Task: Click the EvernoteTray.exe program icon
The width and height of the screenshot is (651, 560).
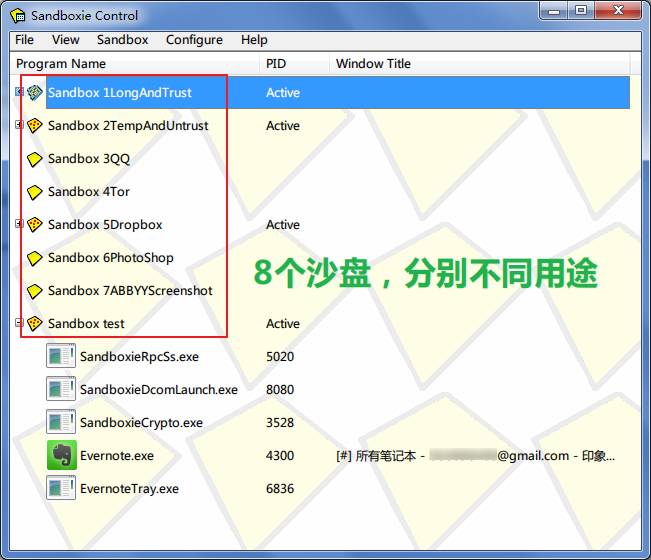Action: pos(61,488)
